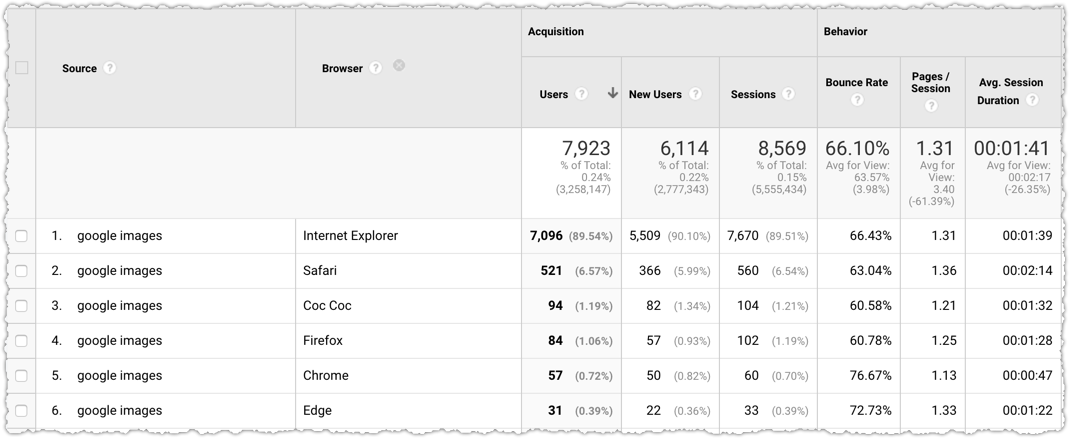
Task: Open help icon next to Browser header
Action: point(376,68)
